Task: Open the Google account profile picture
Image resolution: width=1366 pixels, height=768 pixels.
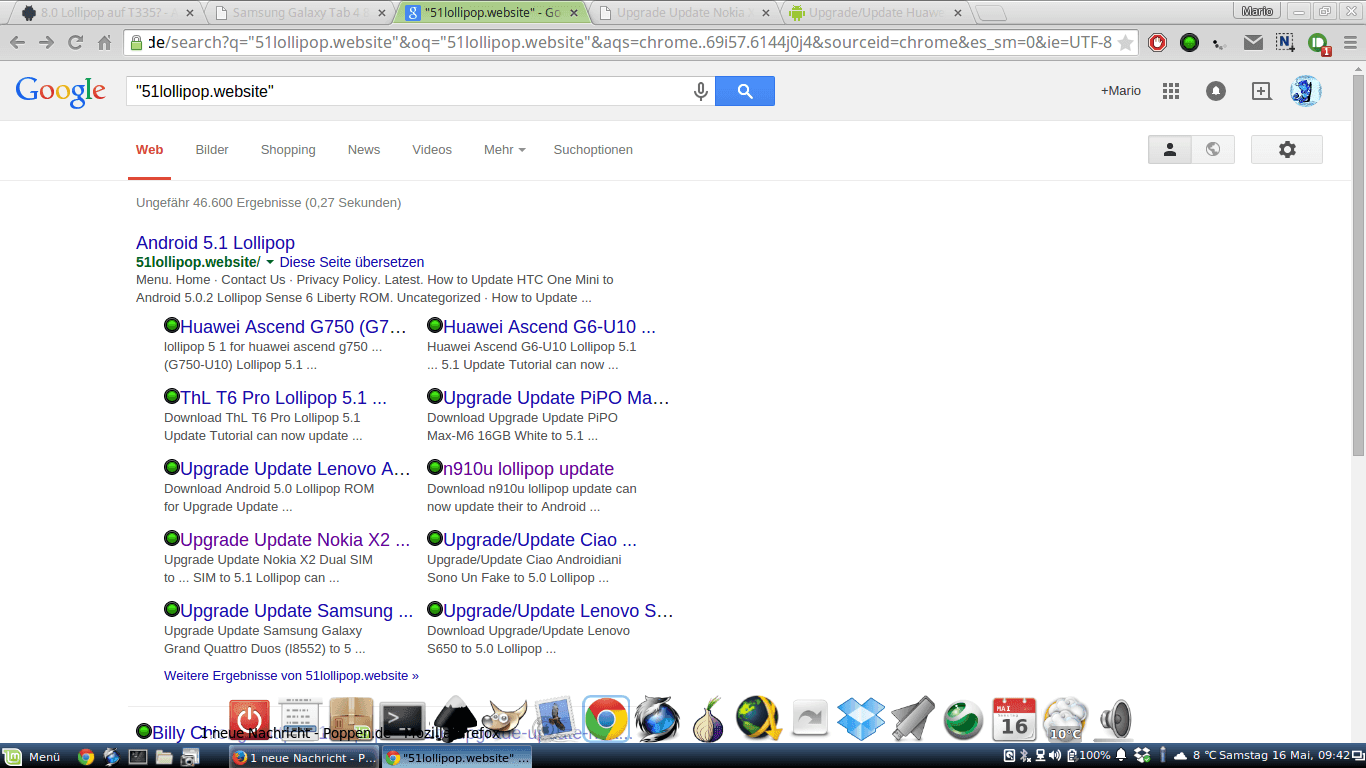Action: tap(1305, 91)
